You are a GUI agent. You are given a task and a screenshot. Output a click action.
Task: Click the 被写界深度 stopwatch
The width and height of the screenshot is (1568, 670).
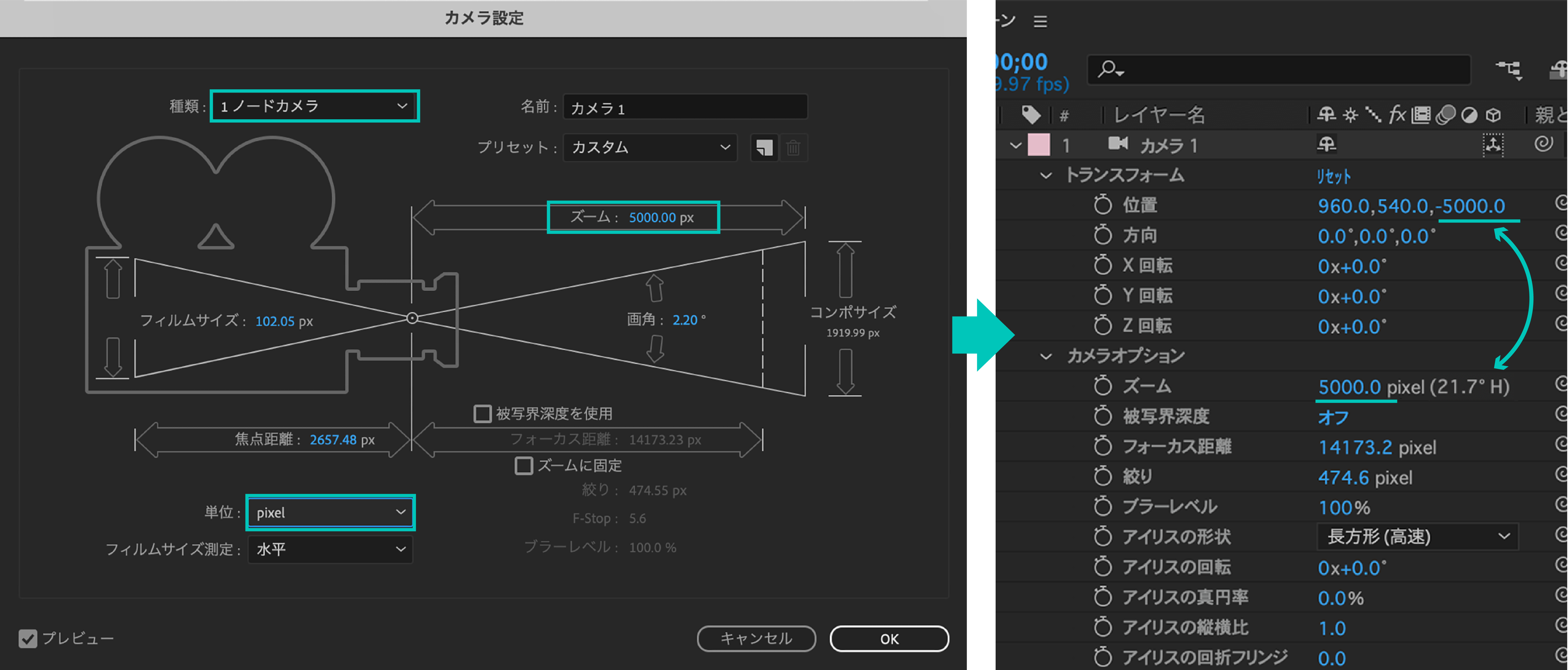1102,416
